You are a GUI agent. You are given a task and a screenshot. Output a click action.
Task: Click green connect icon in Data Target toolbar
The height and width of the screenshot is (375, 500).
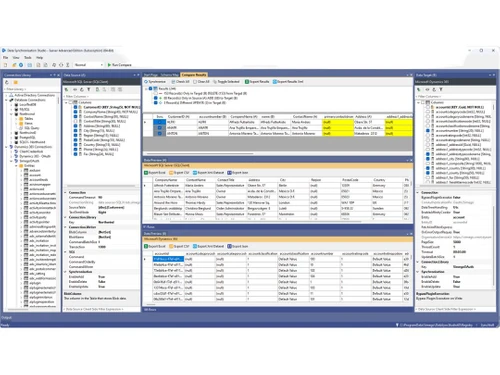pyautogui.click(x=419, y=90)
